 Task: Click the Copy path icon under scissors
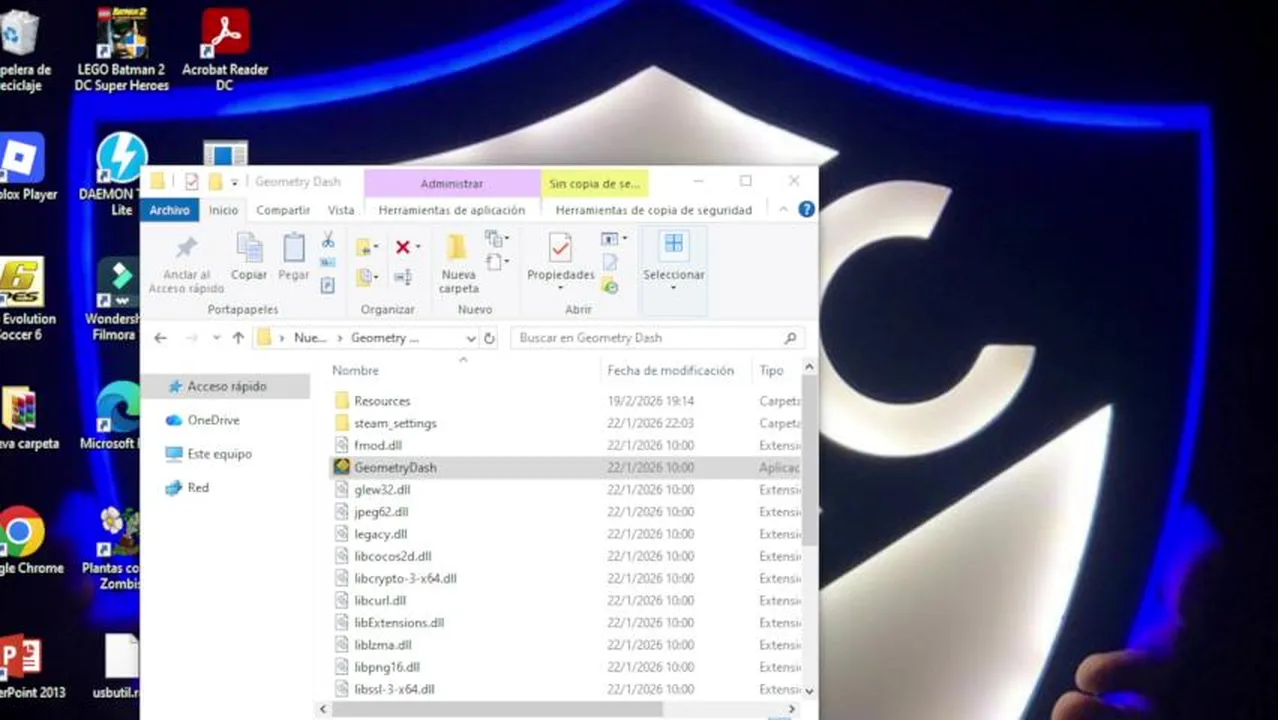[x=327, y=263]
